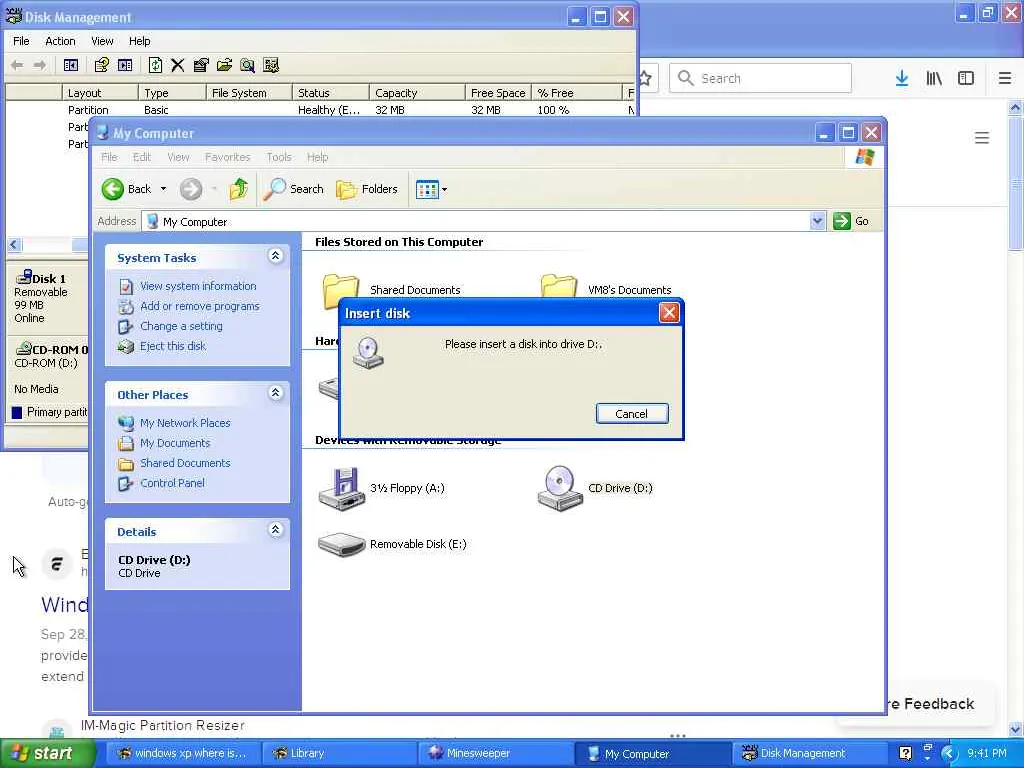
Task: Click the Explore magnifier icon in Disk Management toolbar
Action: pos(247,65)
